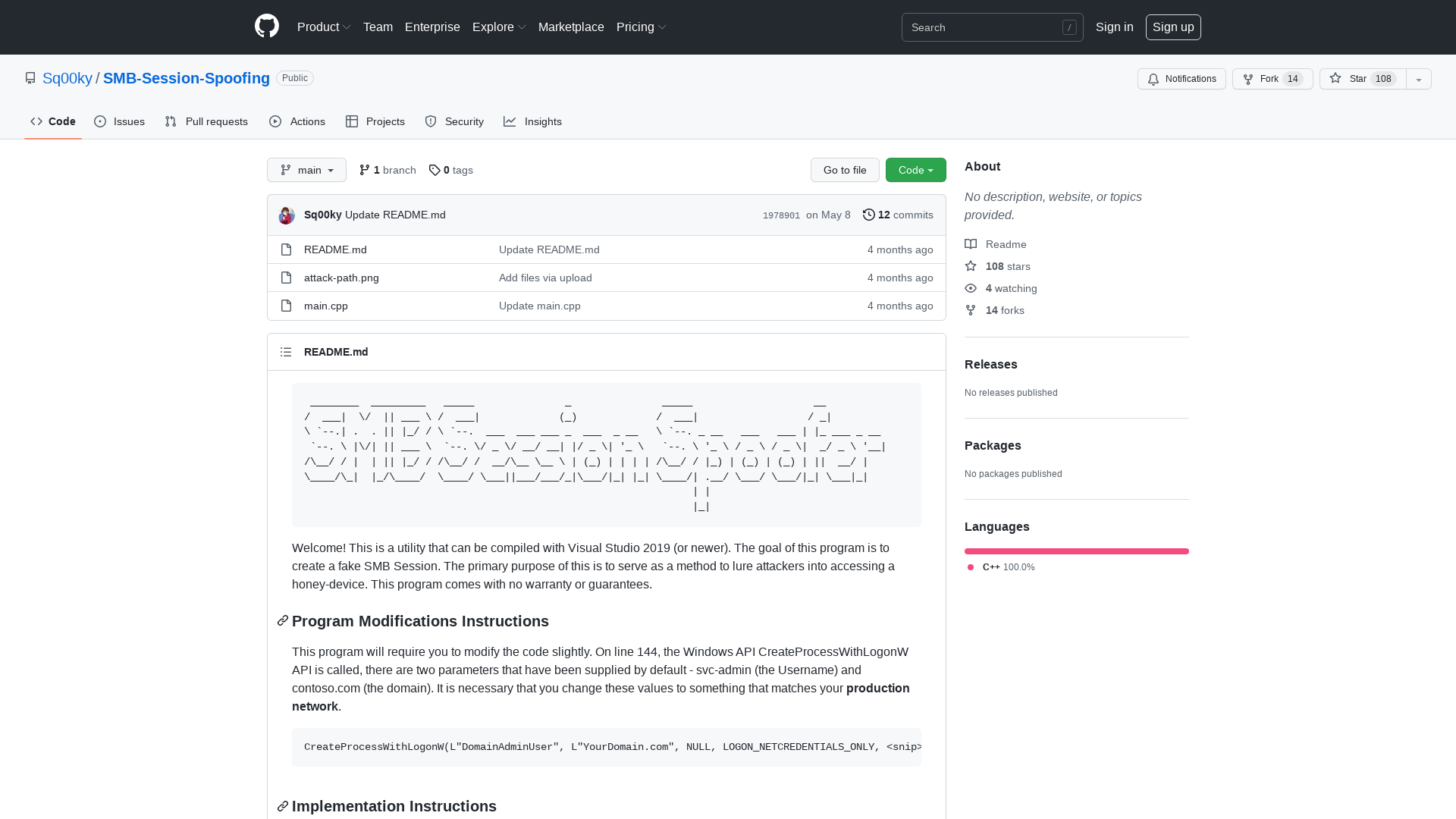Screen dimensions: 1456x819
Task: Open the Actions tab
Action: [x=297, y=121]
